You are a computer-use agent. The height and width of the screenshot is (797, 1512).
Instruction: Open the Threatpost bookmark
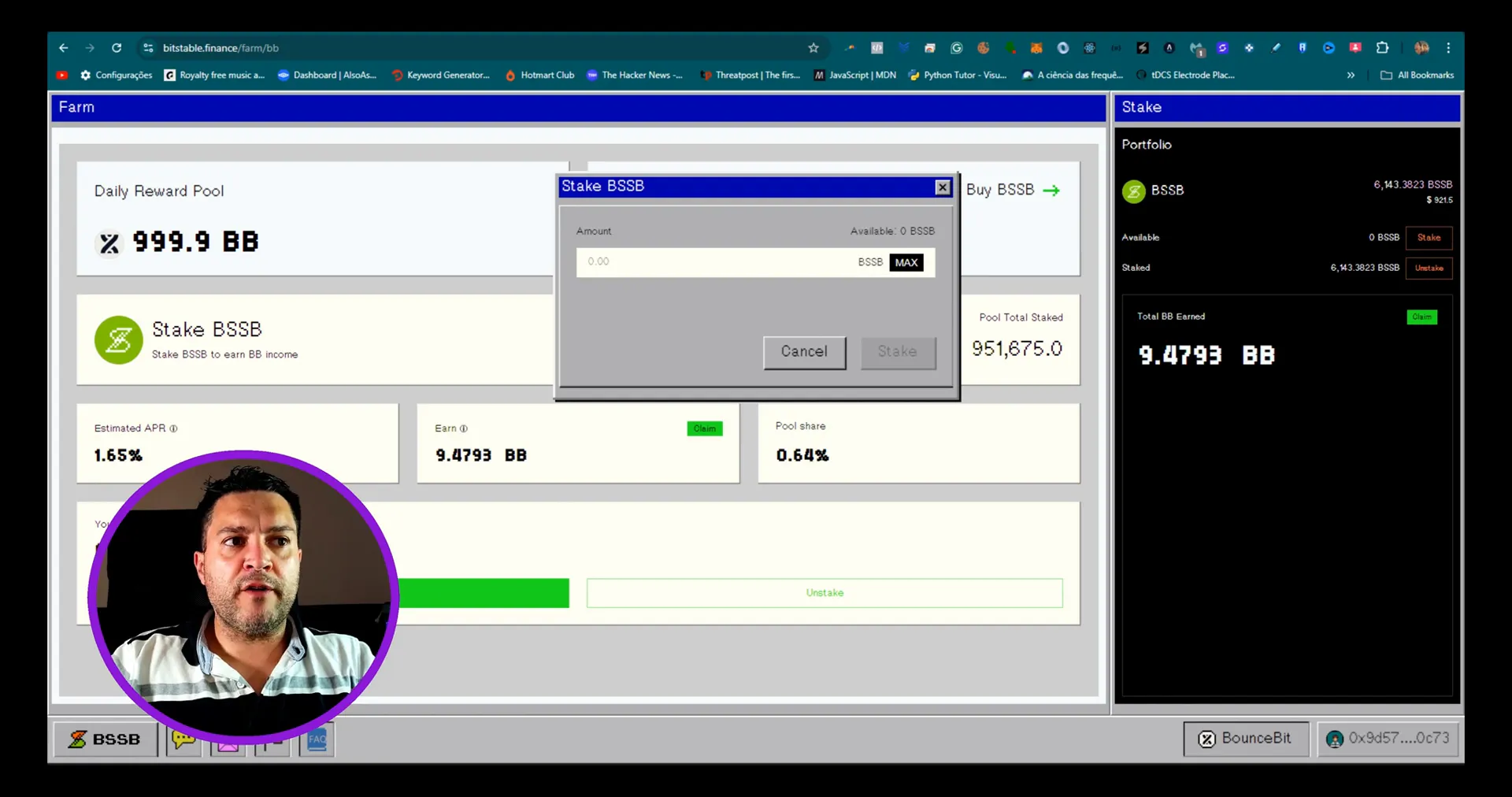(x=750, y=76)
